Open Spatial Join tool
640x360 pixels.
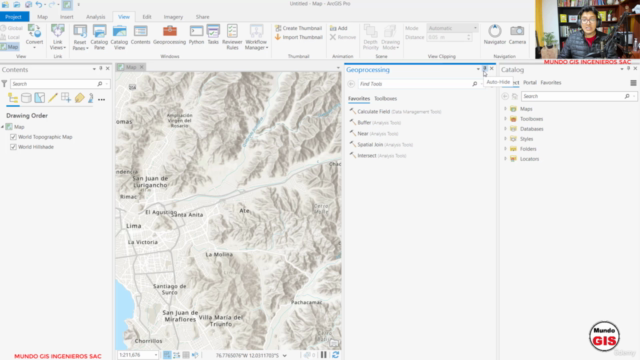coord(381,144)
